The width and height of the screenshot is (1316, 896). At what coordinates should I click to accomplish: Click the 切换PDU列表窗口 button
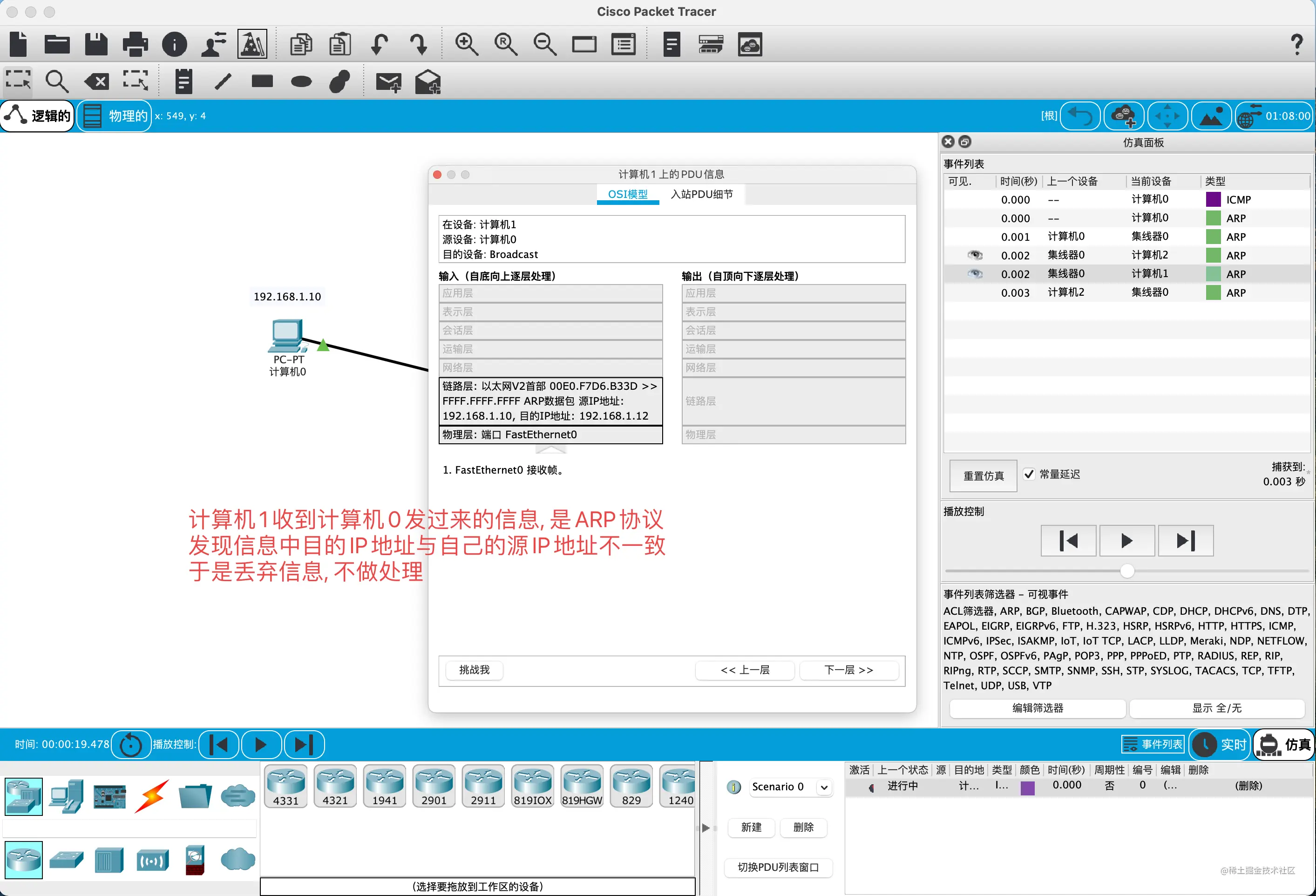coord(778,867)
